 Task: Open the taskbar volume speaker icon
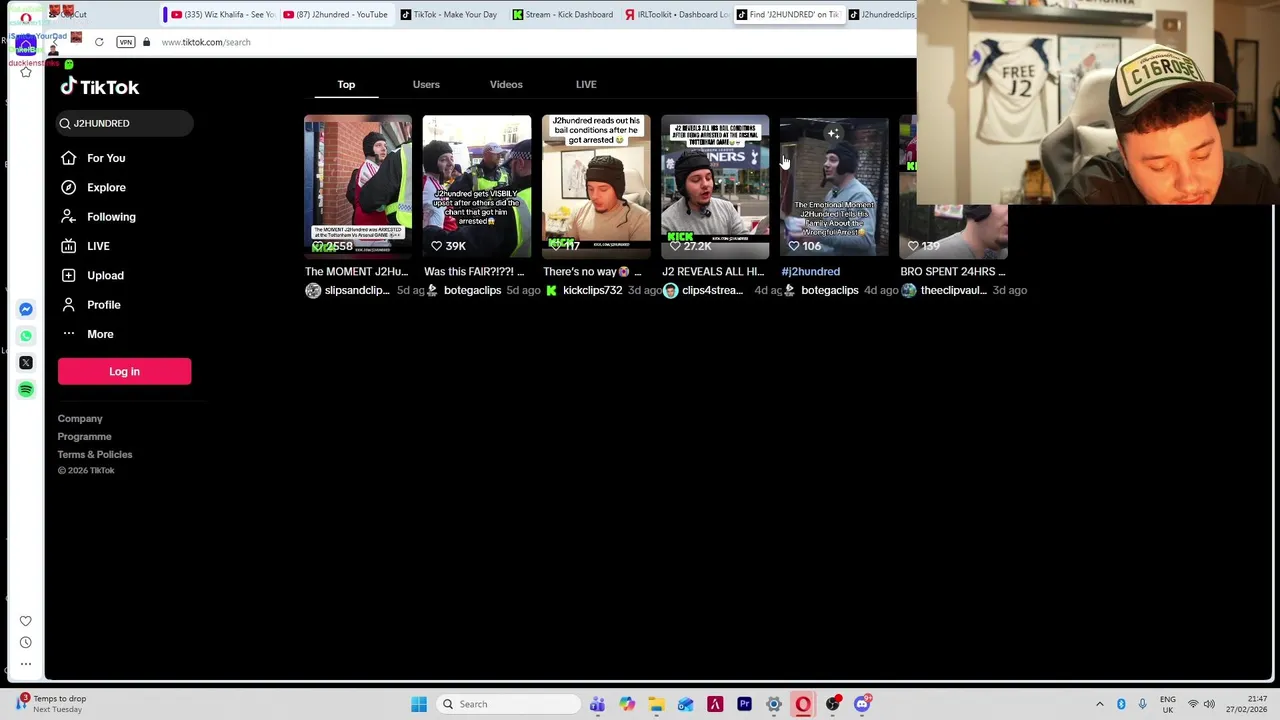[x=1209, y=704]
